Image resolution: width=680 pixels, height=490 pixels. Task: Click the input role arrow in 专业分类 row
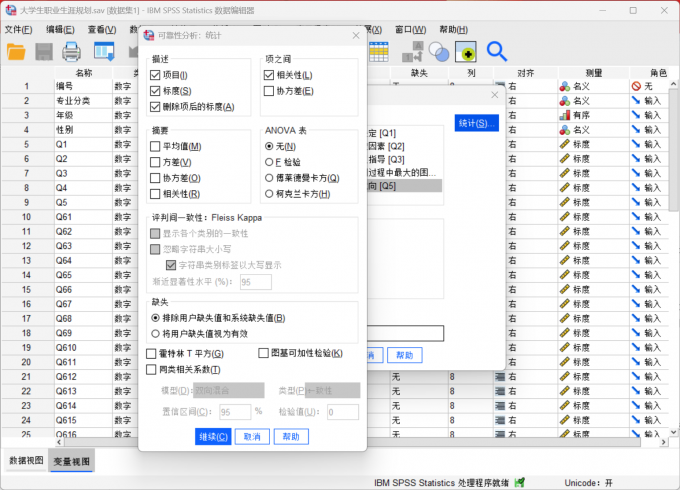point(636,101)
